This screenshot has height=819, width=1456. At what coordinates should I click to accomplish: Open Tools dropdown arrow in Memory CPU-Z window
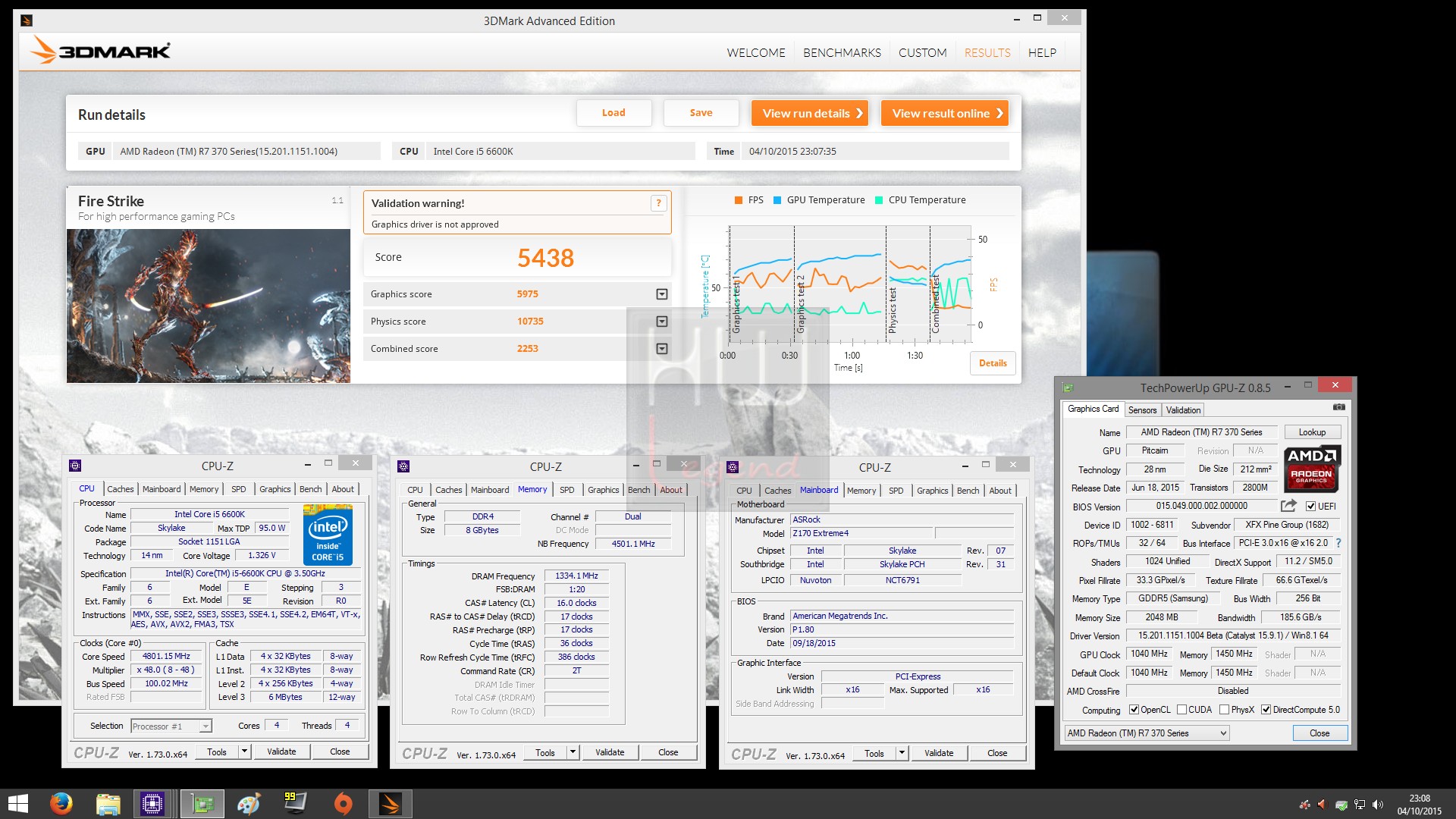pyautogui.click(x=573, y=752)
